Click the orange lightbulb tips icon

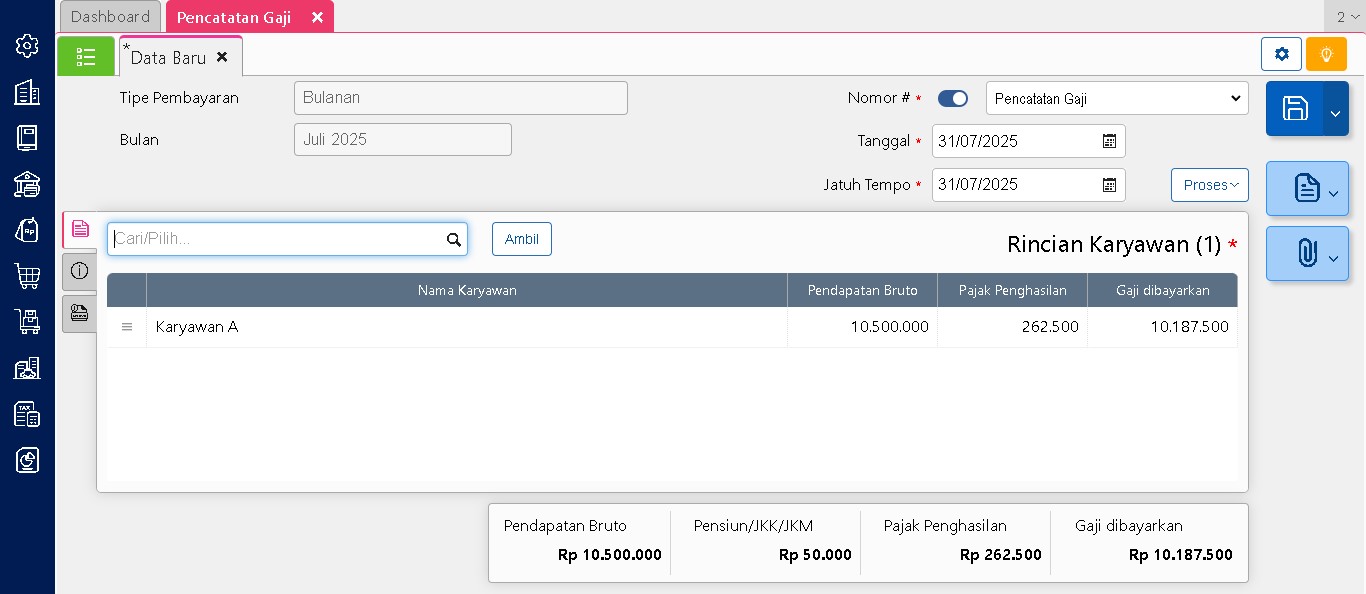1326,54
